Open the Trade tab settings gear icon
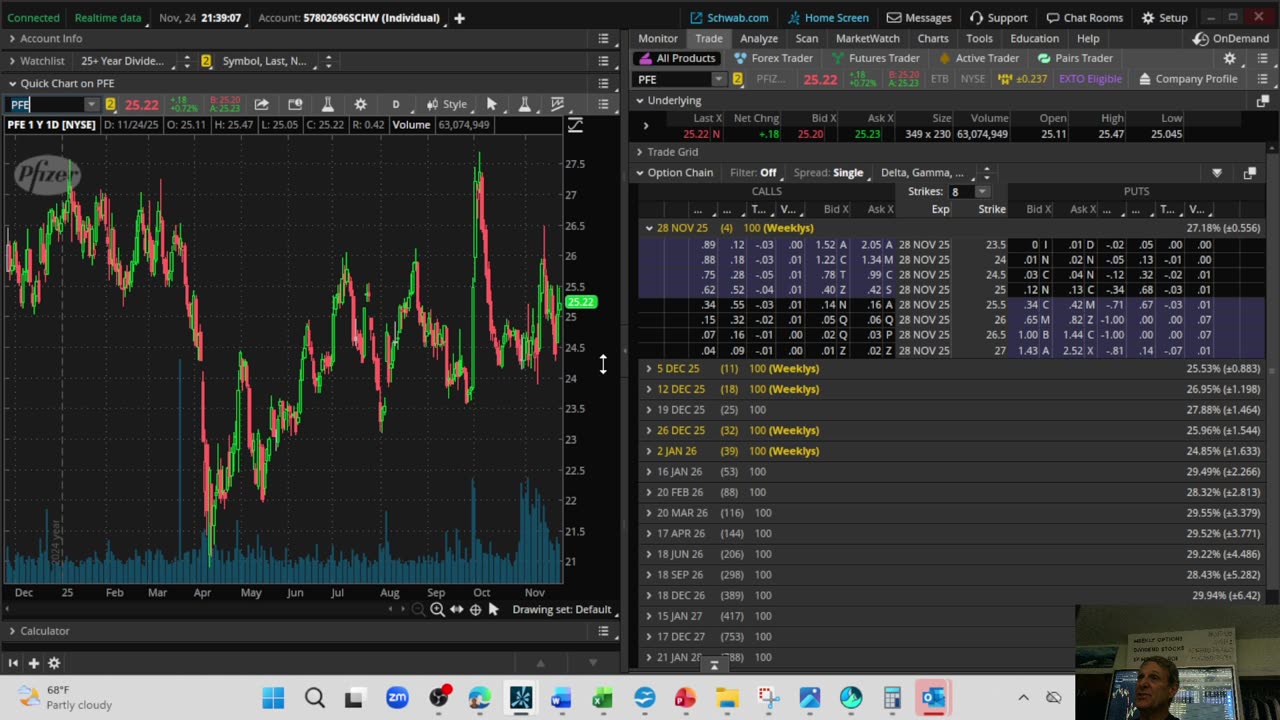Image resolution: width=1280 pixels, height=720 pixels. [x=1230, y=59]
